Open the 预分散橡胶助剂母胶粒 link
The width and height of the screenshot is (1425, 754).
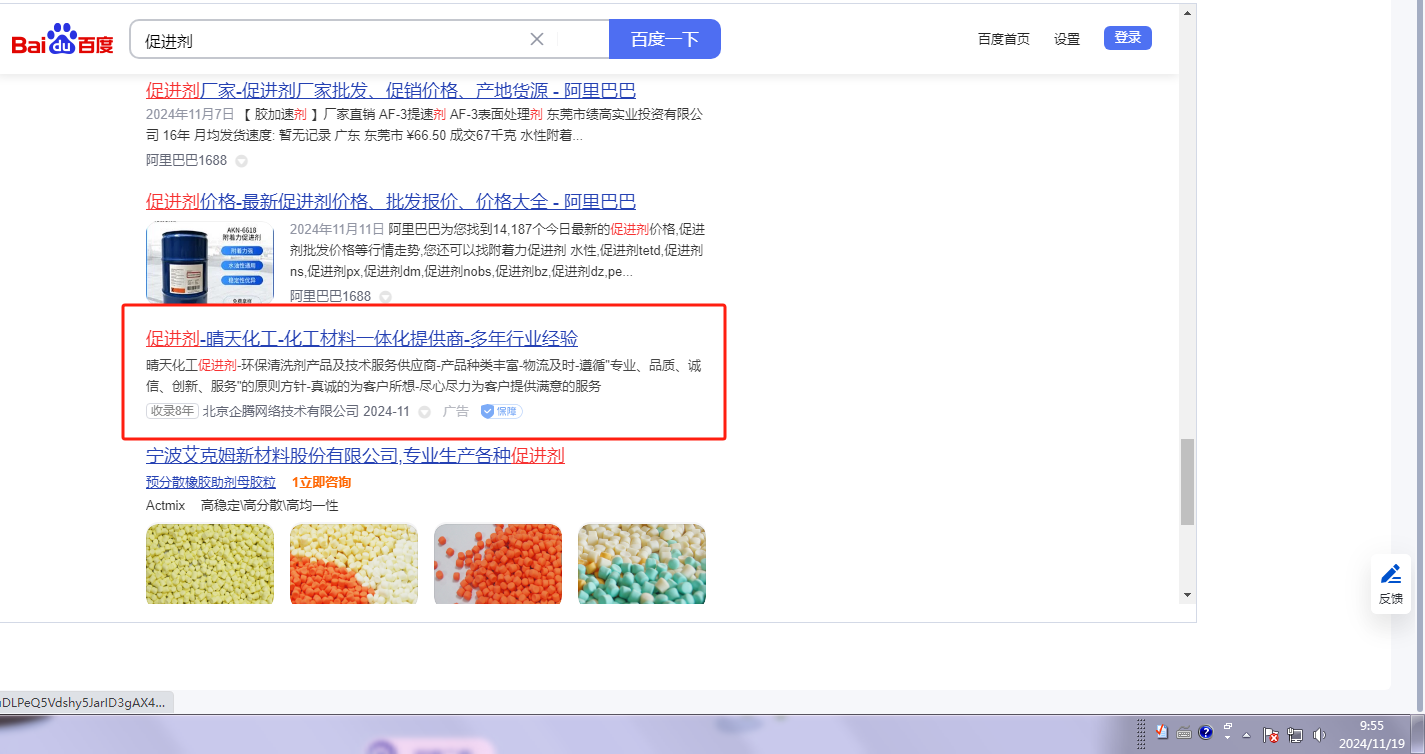tap(211, 482)
